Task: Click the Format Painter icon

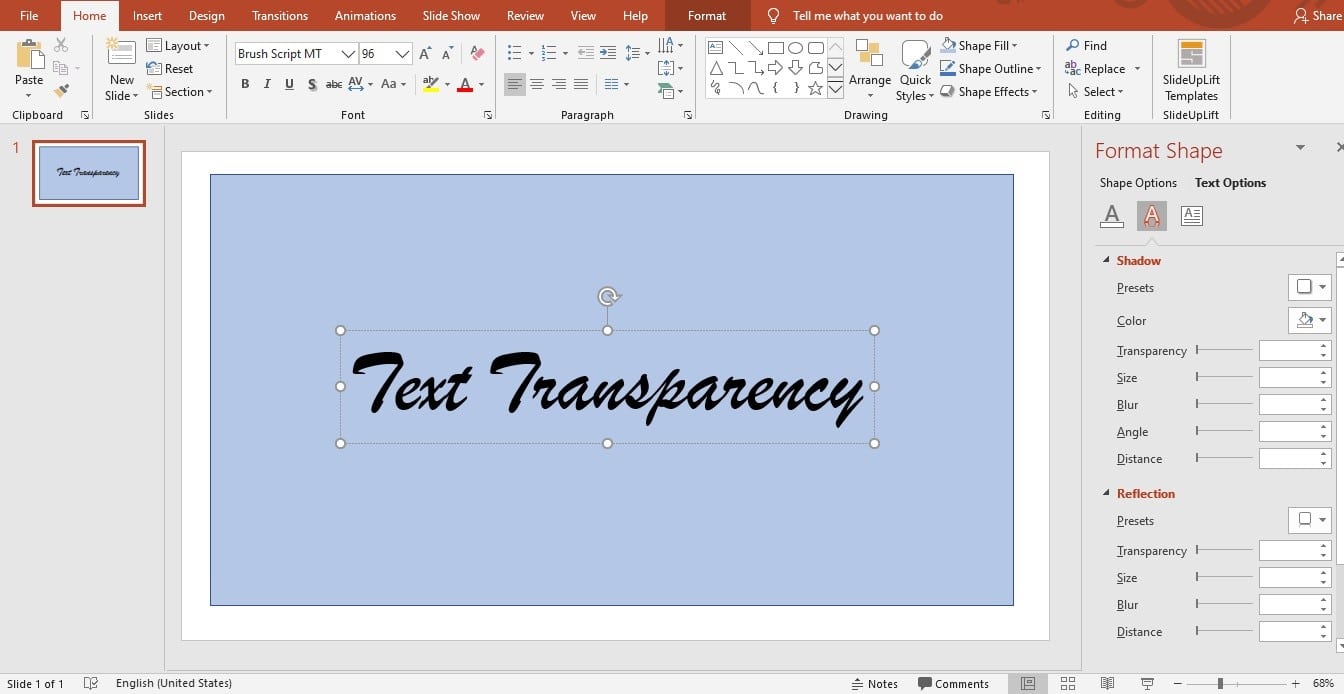Action: point(61,91)
